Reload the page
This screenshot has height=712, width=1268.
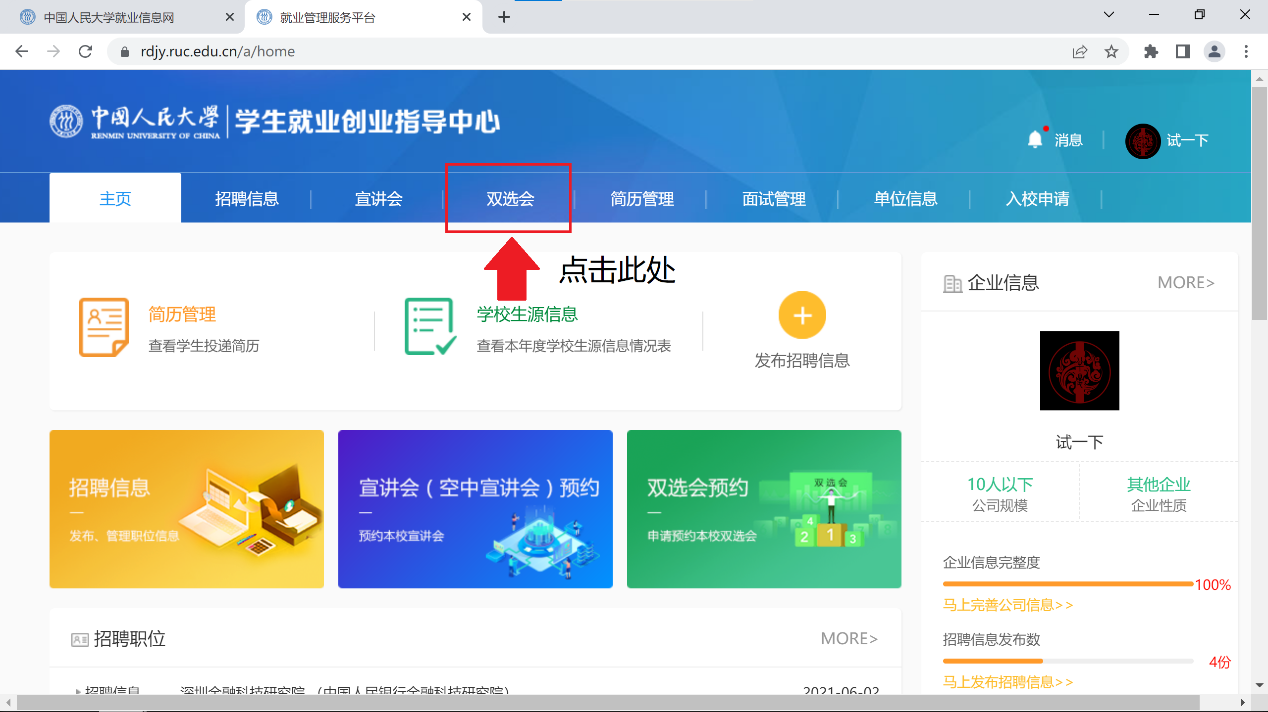pyautogui.click(x=85, y=51)
